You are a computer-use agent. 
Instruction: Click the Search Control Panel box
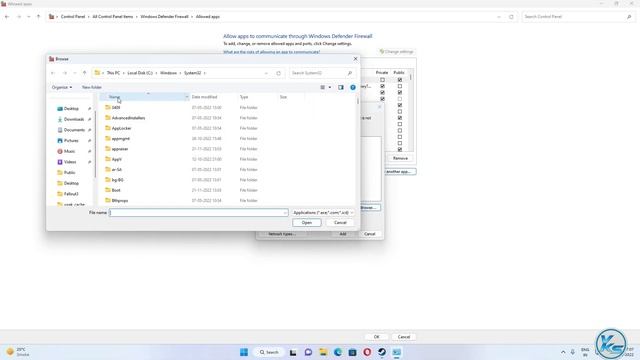click(578, 17)
